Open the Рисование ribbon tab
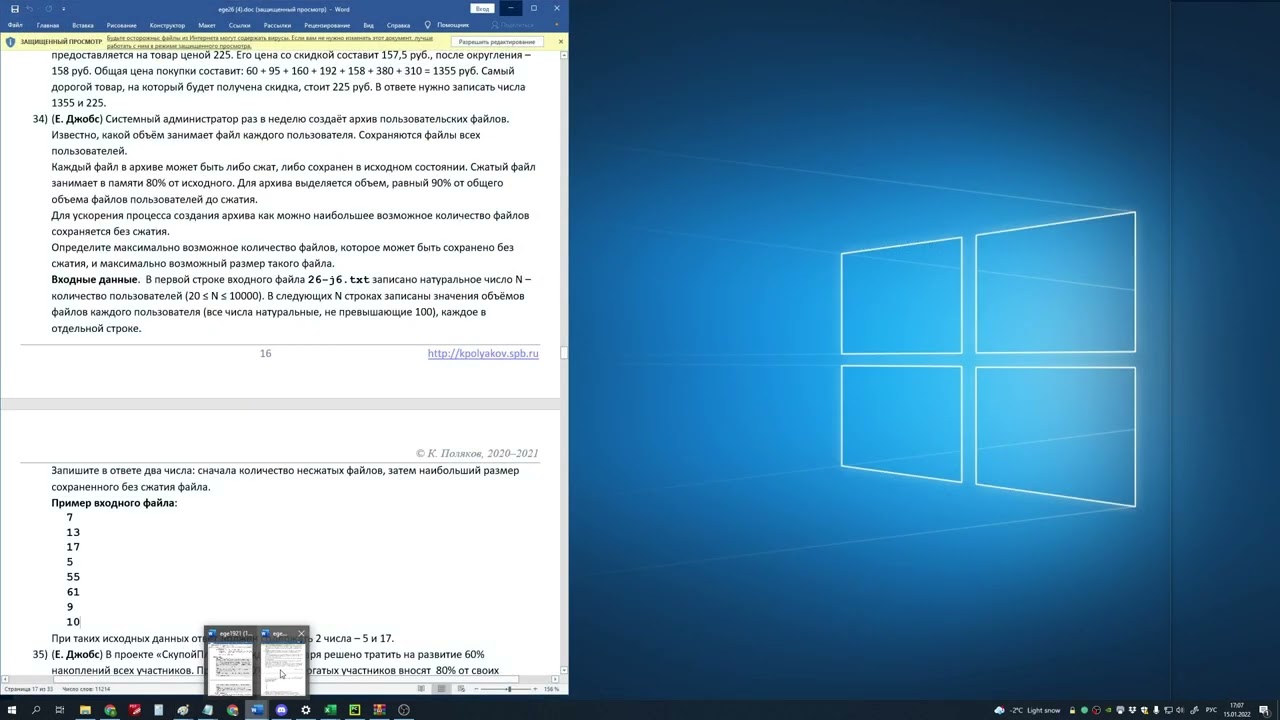This screenshot has height=720, width=1280. pos(122,25)
